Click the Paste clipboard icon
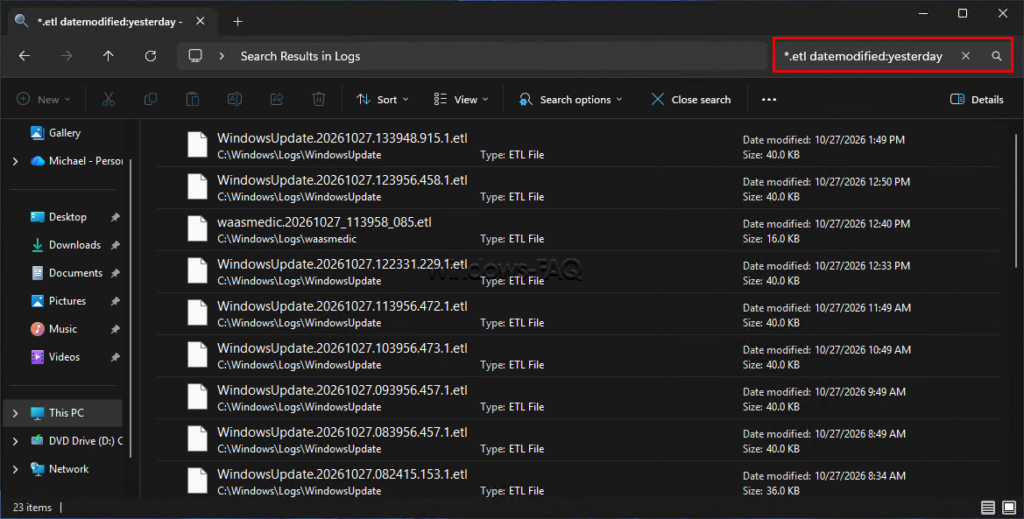Viewport: 1024px width, 519px height. pyautogui.click(x=192, y=99)
